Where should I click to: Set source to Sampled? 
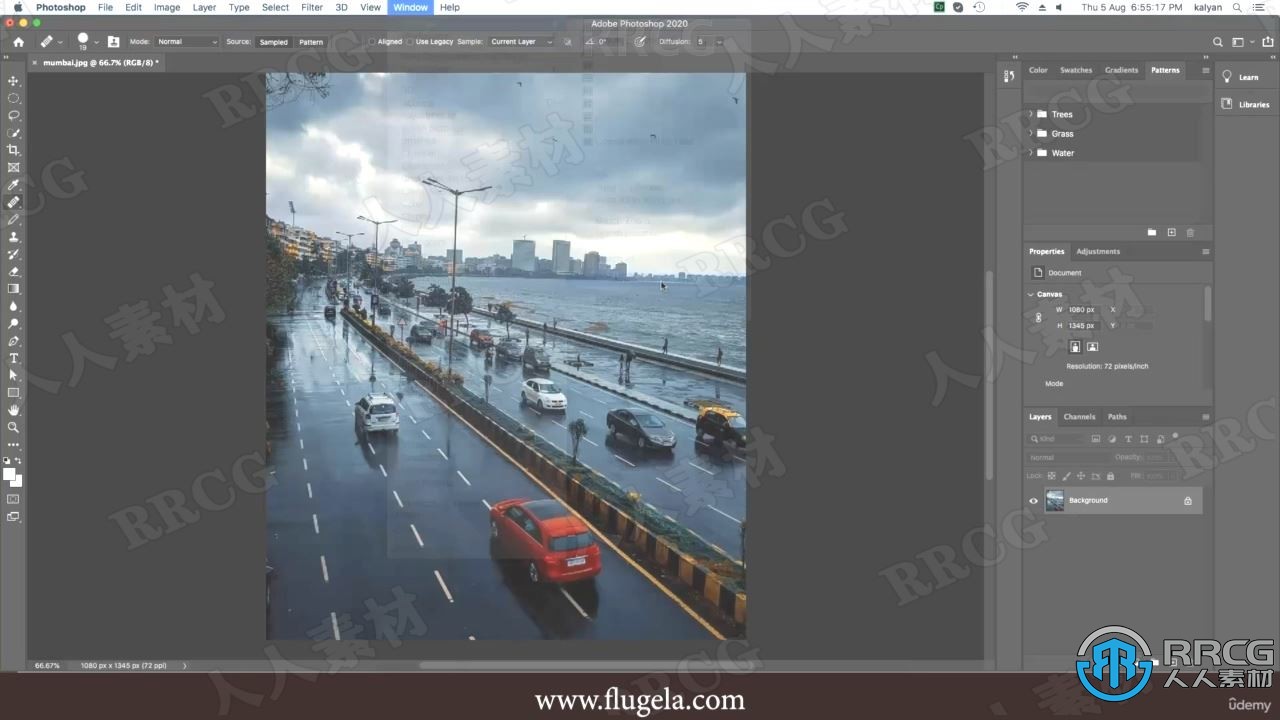(x=273, y=42)
